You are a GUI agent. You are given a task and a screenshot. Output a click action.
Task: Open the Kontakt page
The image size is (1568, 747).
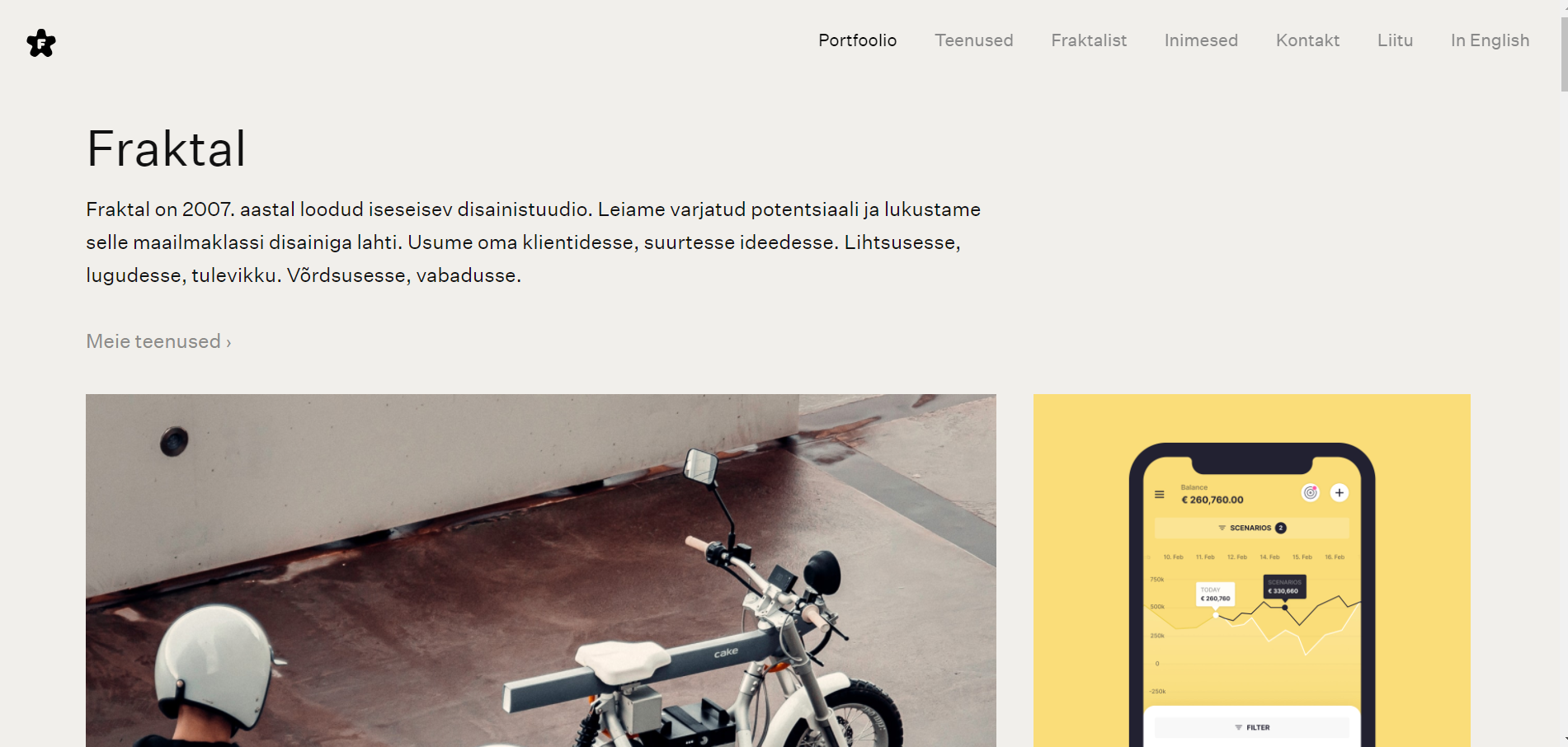1307,40
